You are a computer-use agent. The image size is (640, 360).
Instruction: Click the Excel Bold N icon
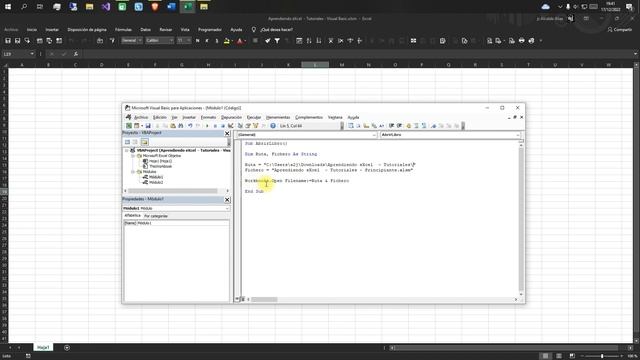[x=198, y=41]
